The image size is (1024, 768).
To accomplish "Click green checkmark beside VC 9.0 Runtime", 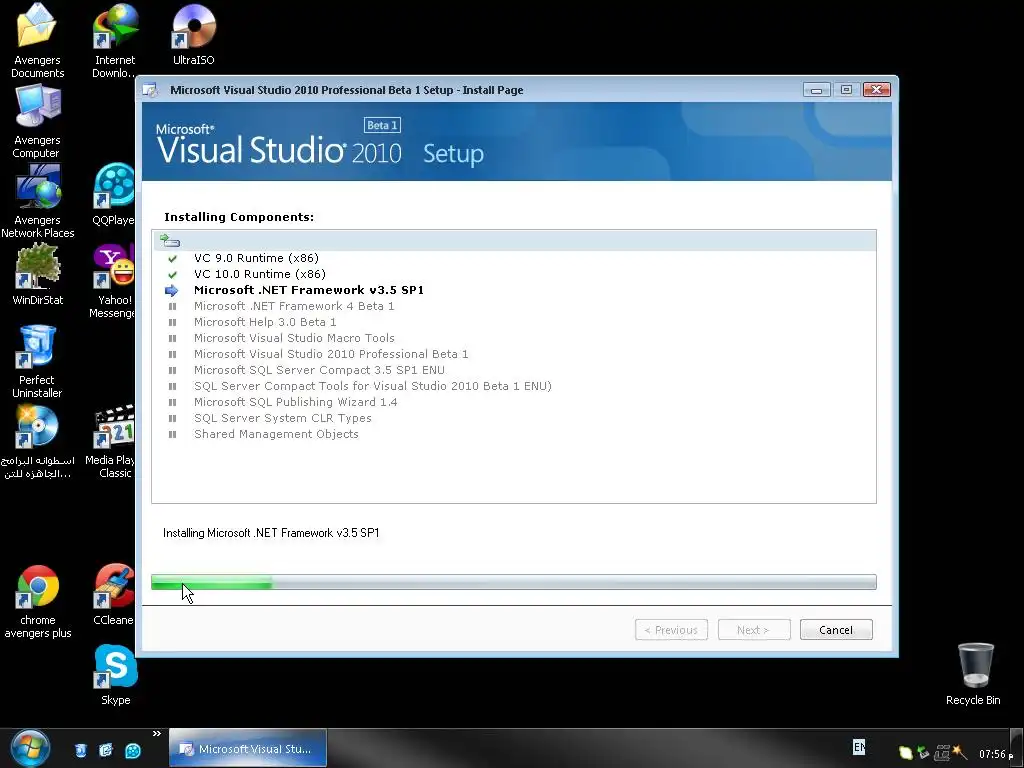I will point(172,259).
